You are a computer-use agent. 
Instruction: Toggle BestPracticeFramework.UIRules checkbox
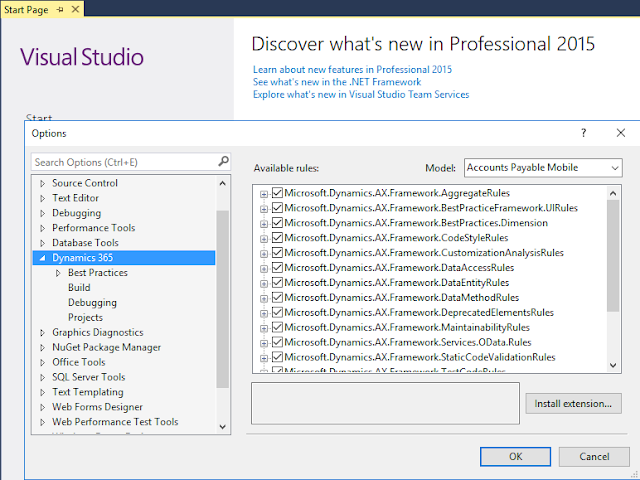(278, 208)
